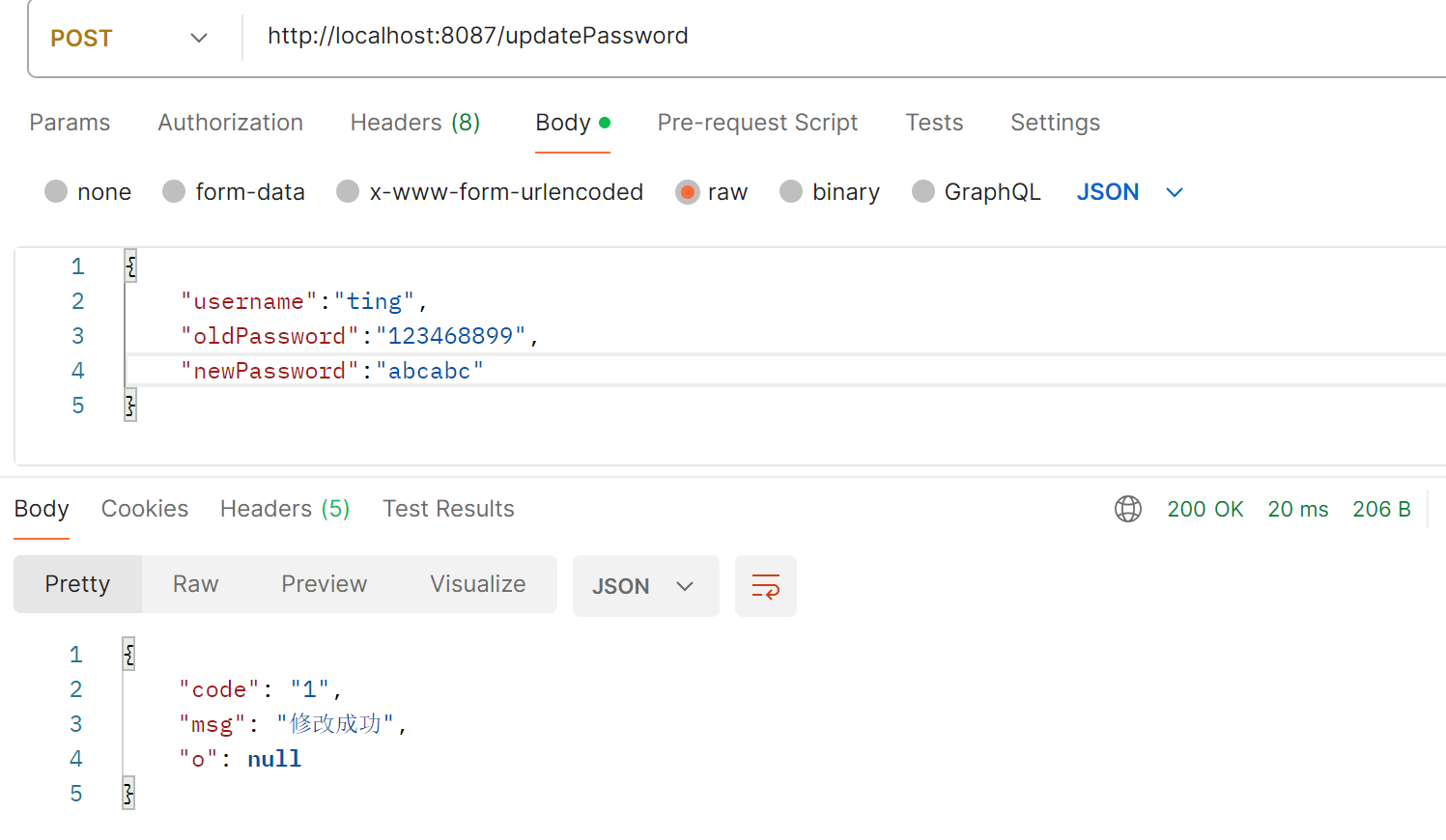Select the Pretty response view
Screen dimensions: 1446x840
pyautogui.click(x=77, y=584)
